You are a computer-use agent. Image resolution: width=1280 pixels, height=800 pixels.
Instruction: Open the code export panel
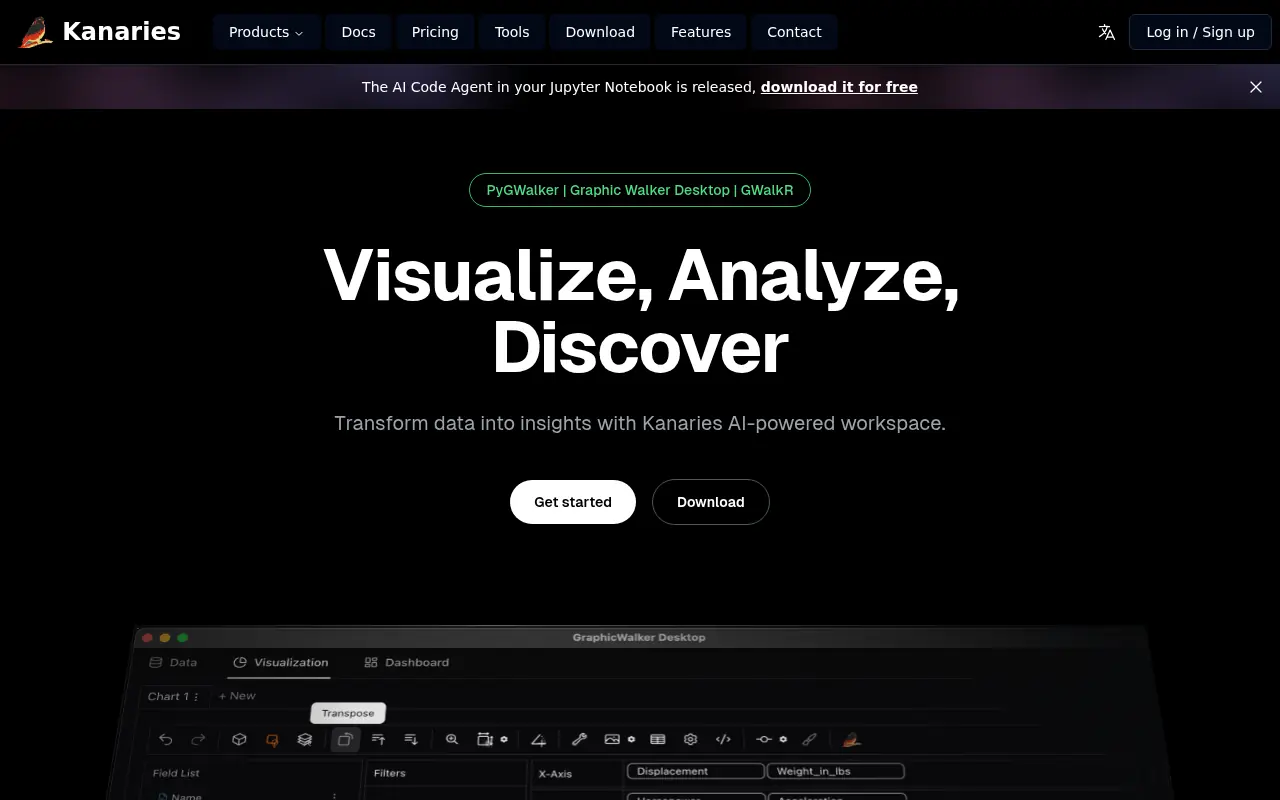pyautogui.click(x=724, y=739)
